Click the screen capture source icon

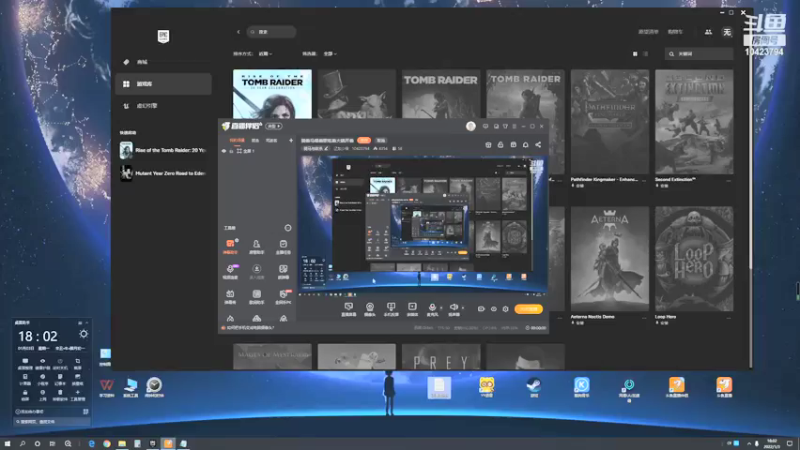coord(348,309)
